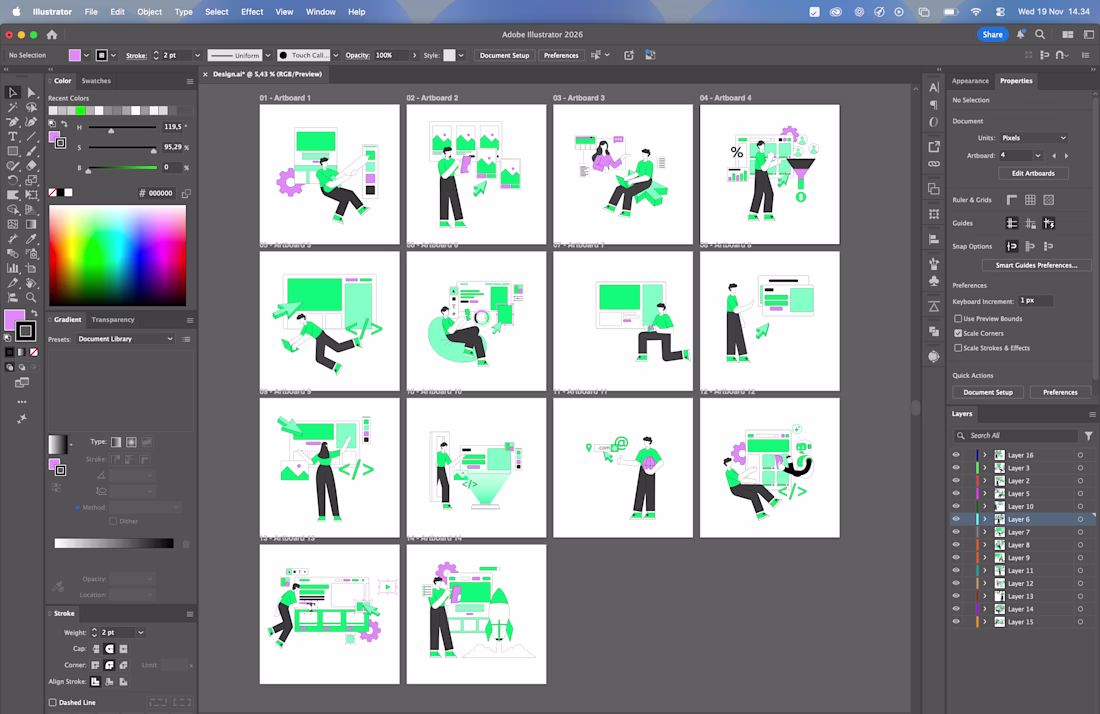
Task: Open gradient Presets Document Library dropdown
Action: tap(125, 339)
